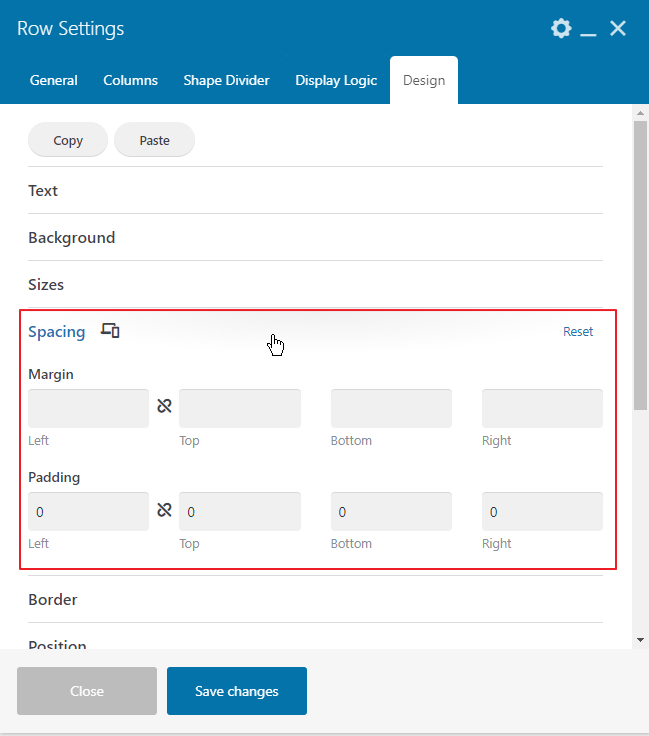This screenshot has width=649, height=736.
Task: Click the Paste button
Action: click(154, 140)
